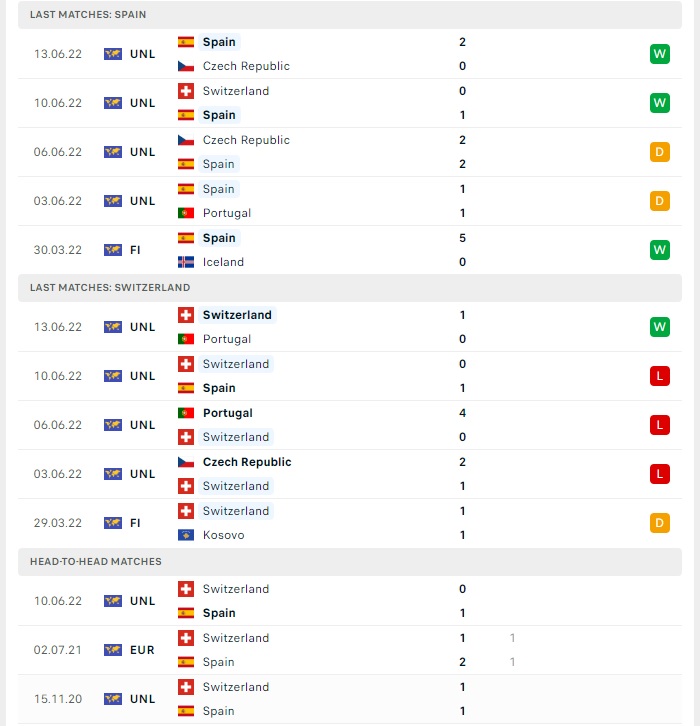Click the red L badge for Portugal vs Switzerland
Screen dimensions: 700x726
point(660,425)
